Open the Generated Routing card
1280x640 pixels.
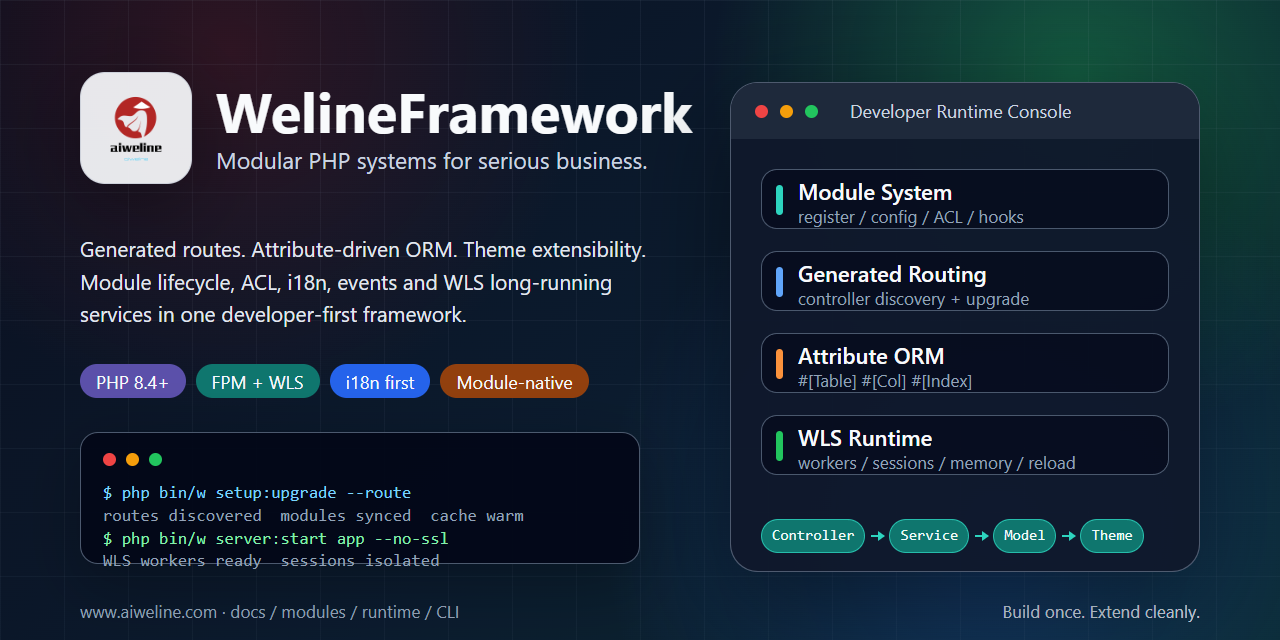click(965, 281)
